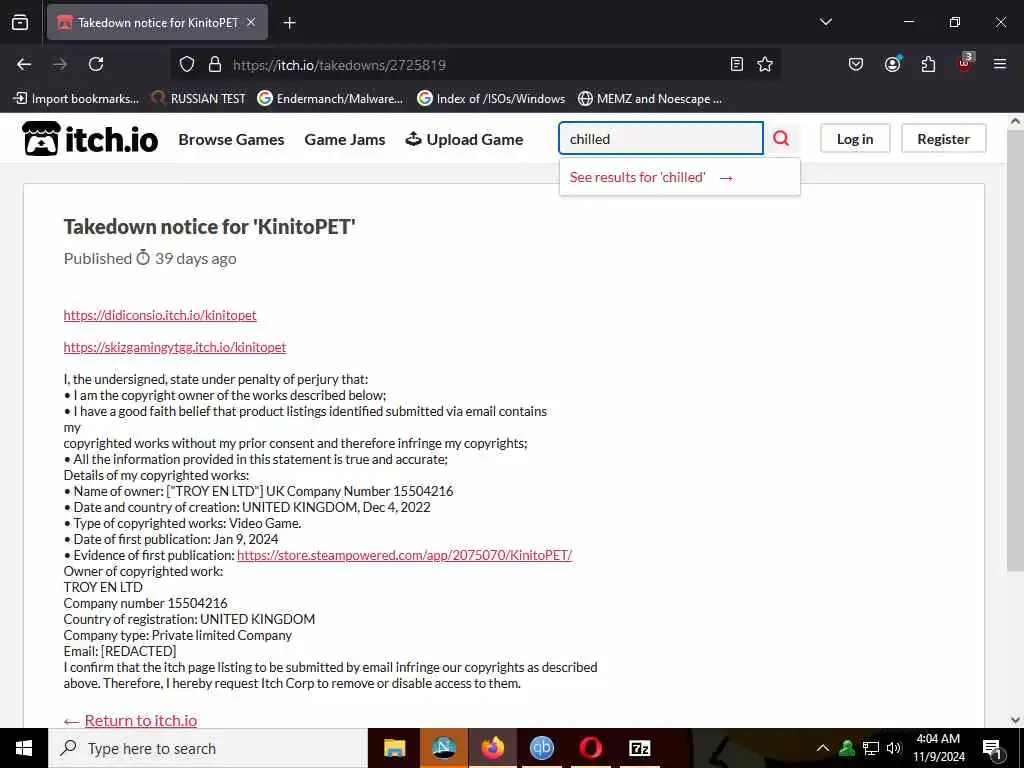Screen dimensions: 1024x768
Task: Show hidden system tray icons
Action: pos(823,748)
